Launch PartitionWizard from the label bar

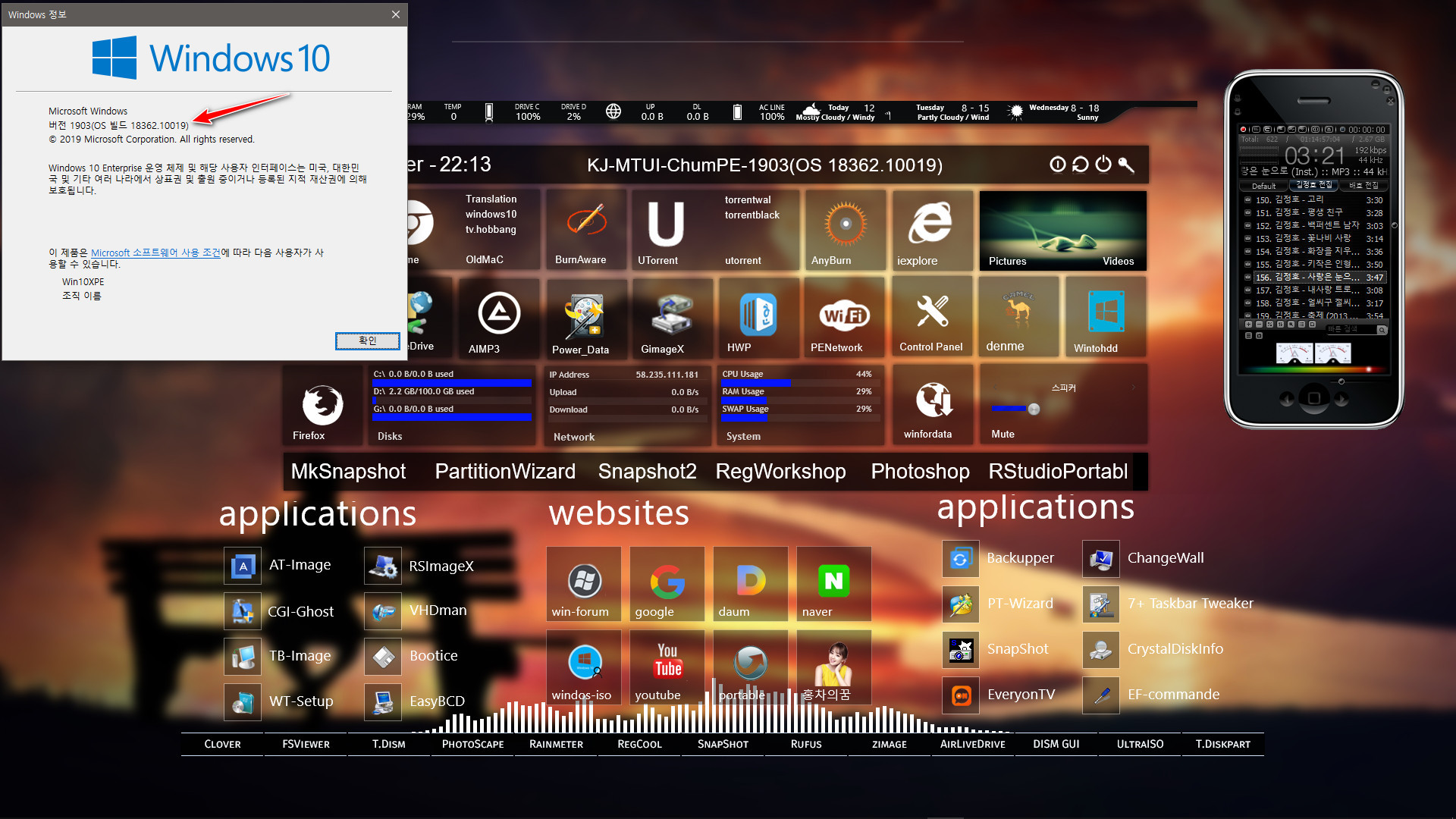[505, 472]
